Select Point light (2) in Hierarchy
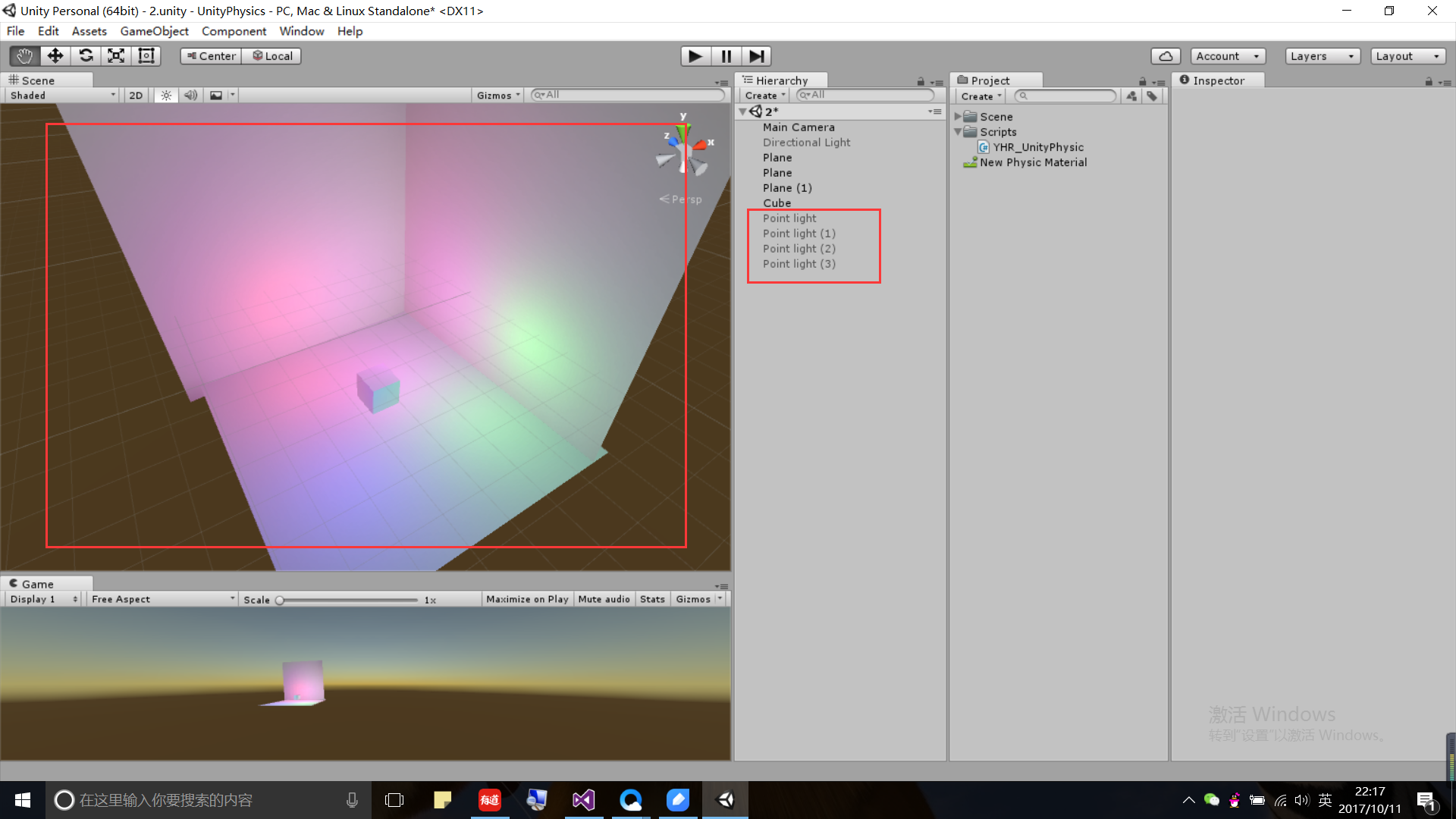The image size is (1456, 819). pyautogui.click(x=799, y=249)
